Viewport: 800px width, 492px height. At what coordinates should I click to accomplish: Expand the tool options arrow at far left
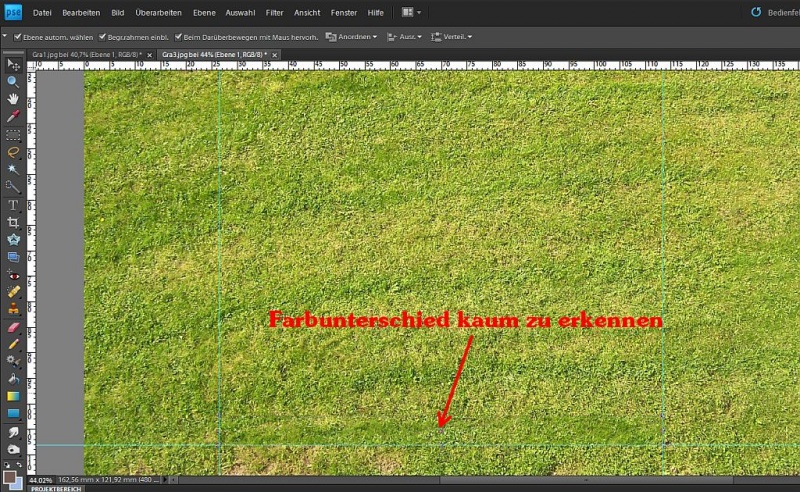click(x=5, y=36)
